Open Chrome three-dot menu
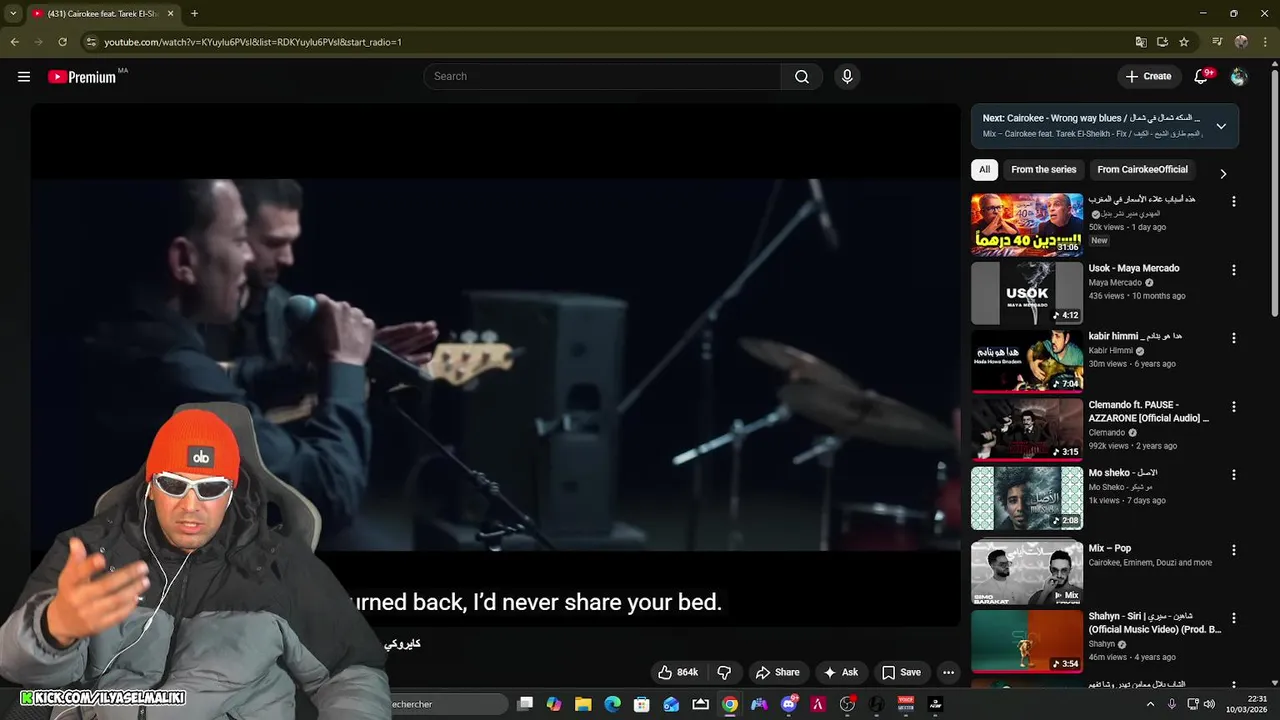 click(x=1264, y=42)
